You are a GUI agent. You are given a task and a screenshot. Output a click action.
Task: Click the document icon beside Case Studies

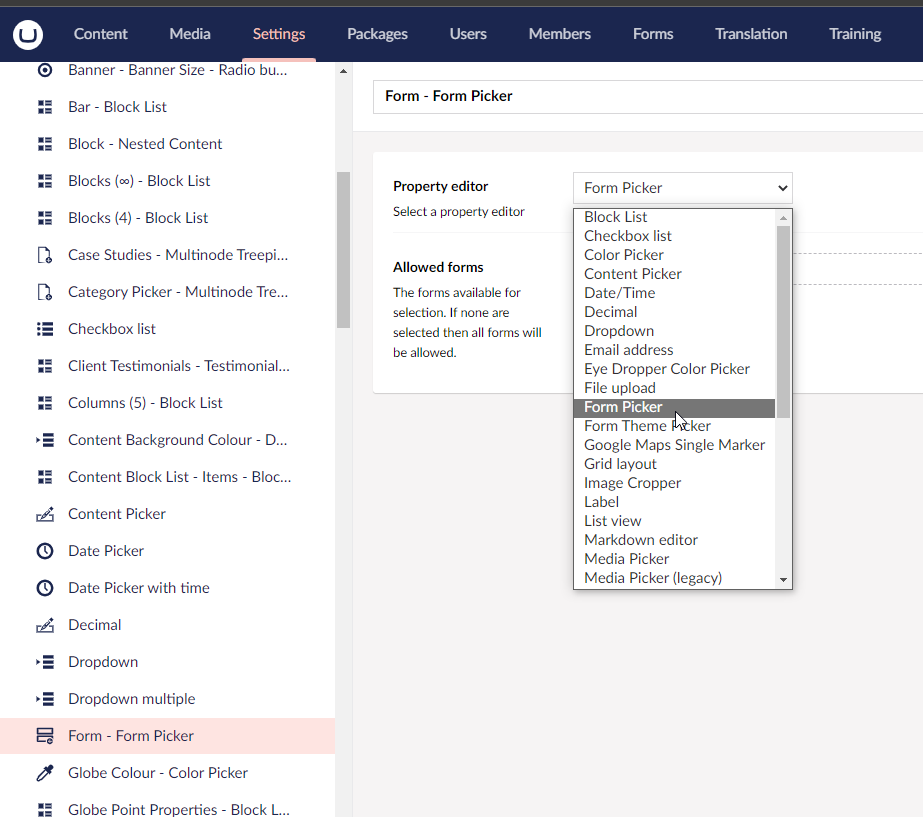point(44,254)
